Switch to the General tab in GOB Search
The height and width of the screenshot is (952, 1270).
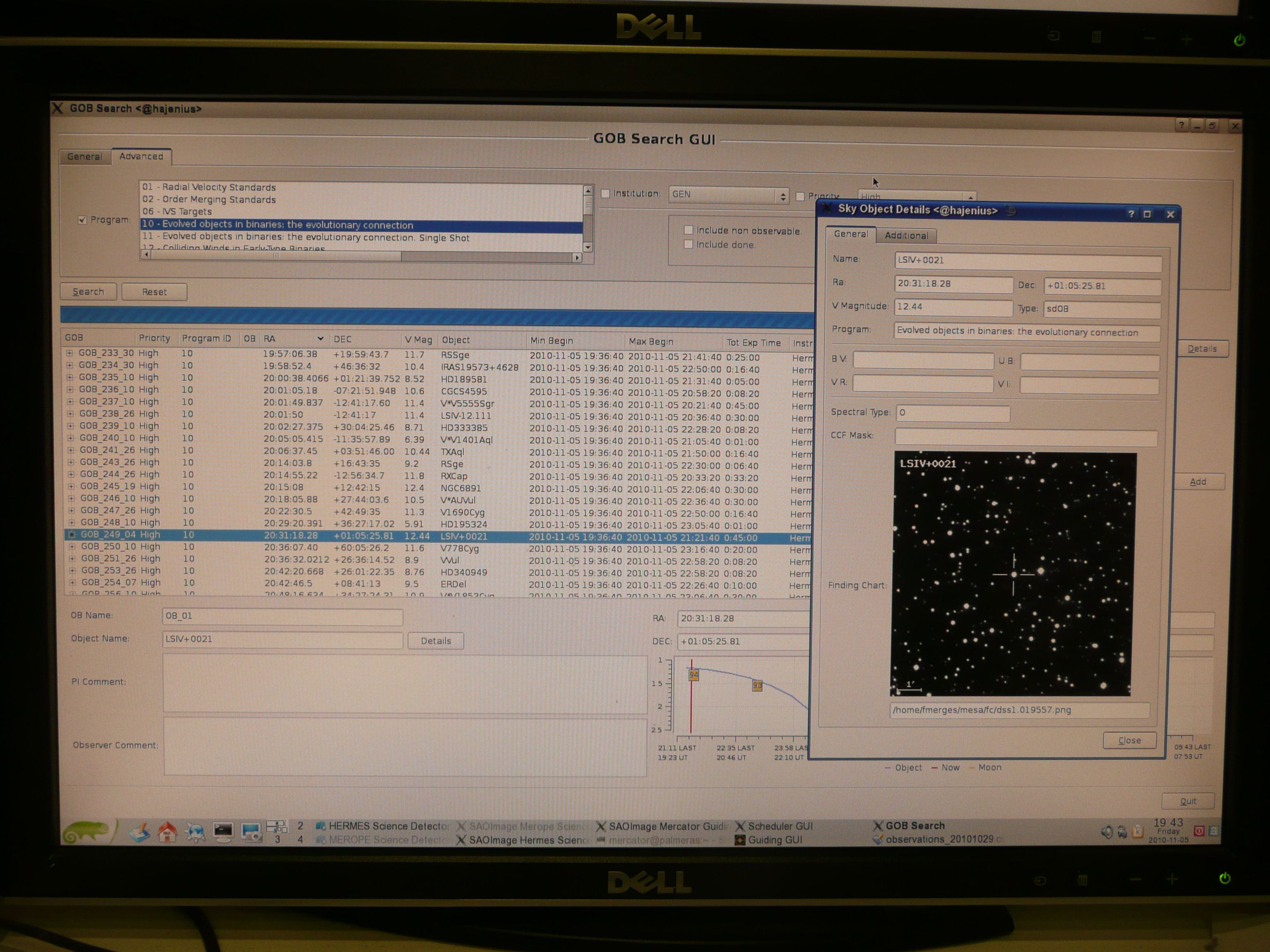pos(85,157)
